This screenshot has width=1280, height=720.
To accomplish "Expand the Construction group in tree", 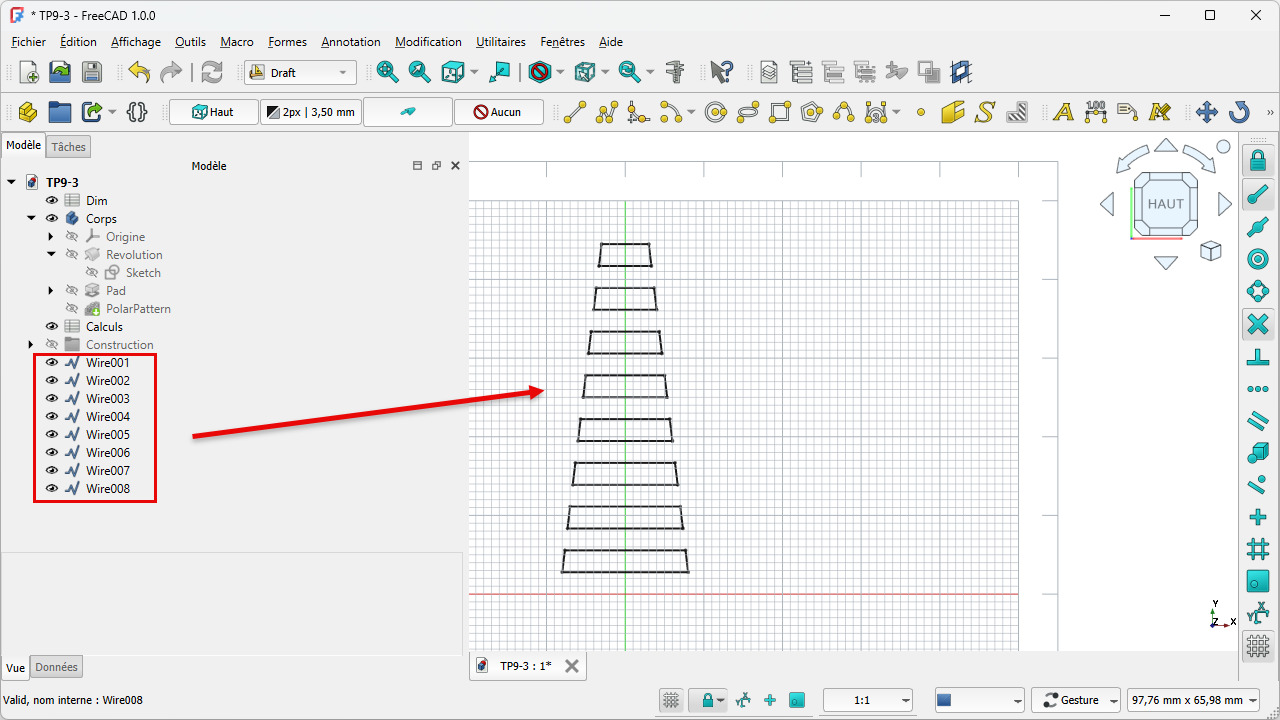I will click(x=31, y=345).
